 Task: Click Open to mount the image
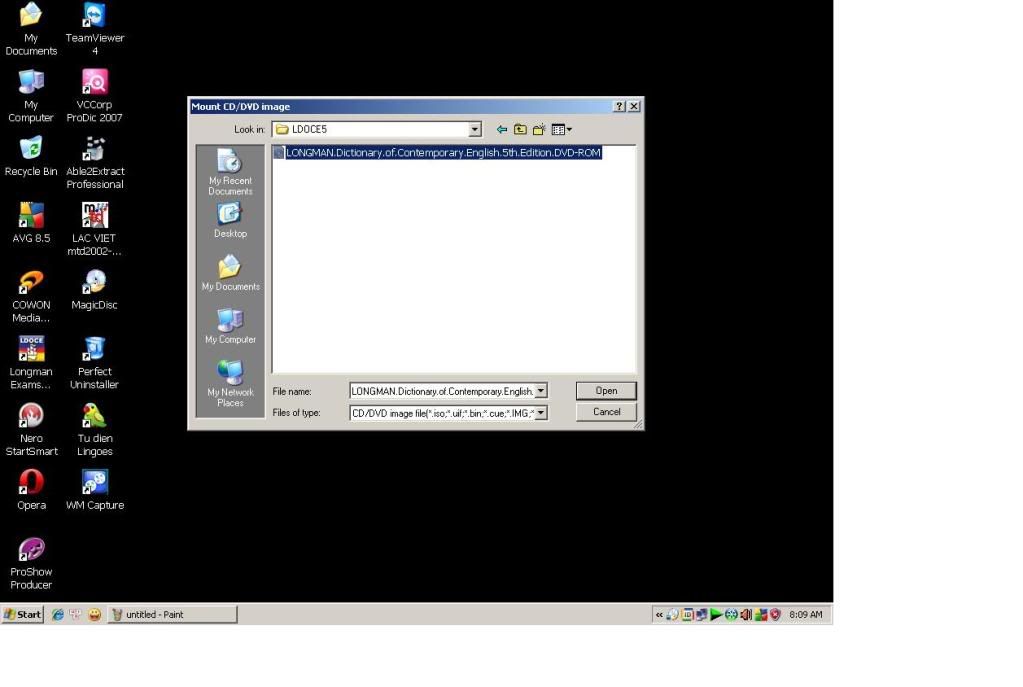tap(605, 391)
